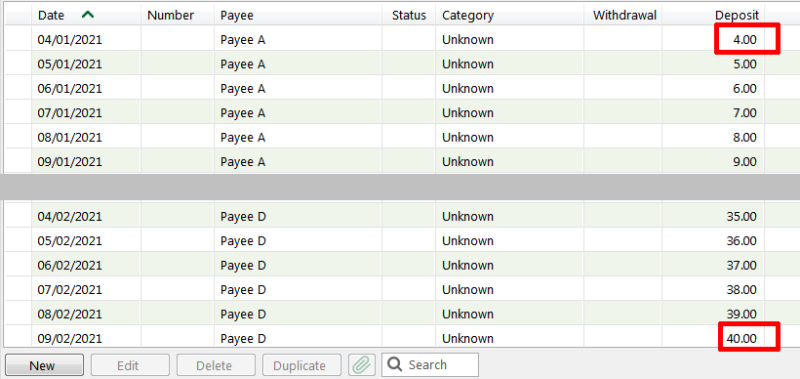This screenshot has width=800, height=379.
Task: Select date cell 07/01/2021
Action: coord(70,112)
